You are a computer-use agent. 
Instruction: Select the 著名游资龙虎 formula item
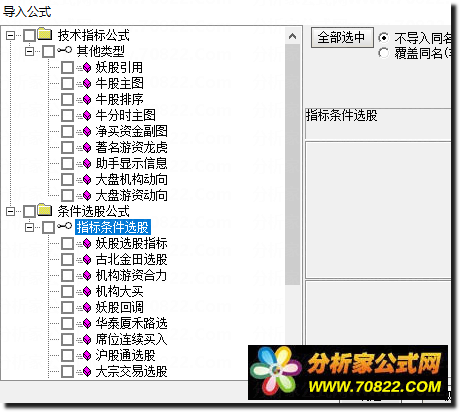131,147
